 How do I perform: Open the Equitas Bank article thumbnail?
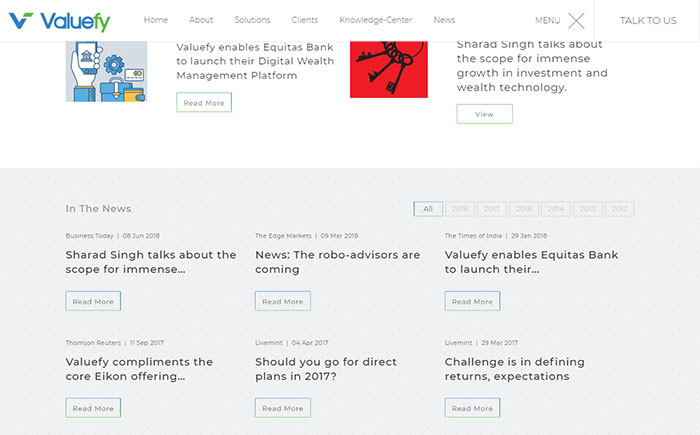click(106, 71)
